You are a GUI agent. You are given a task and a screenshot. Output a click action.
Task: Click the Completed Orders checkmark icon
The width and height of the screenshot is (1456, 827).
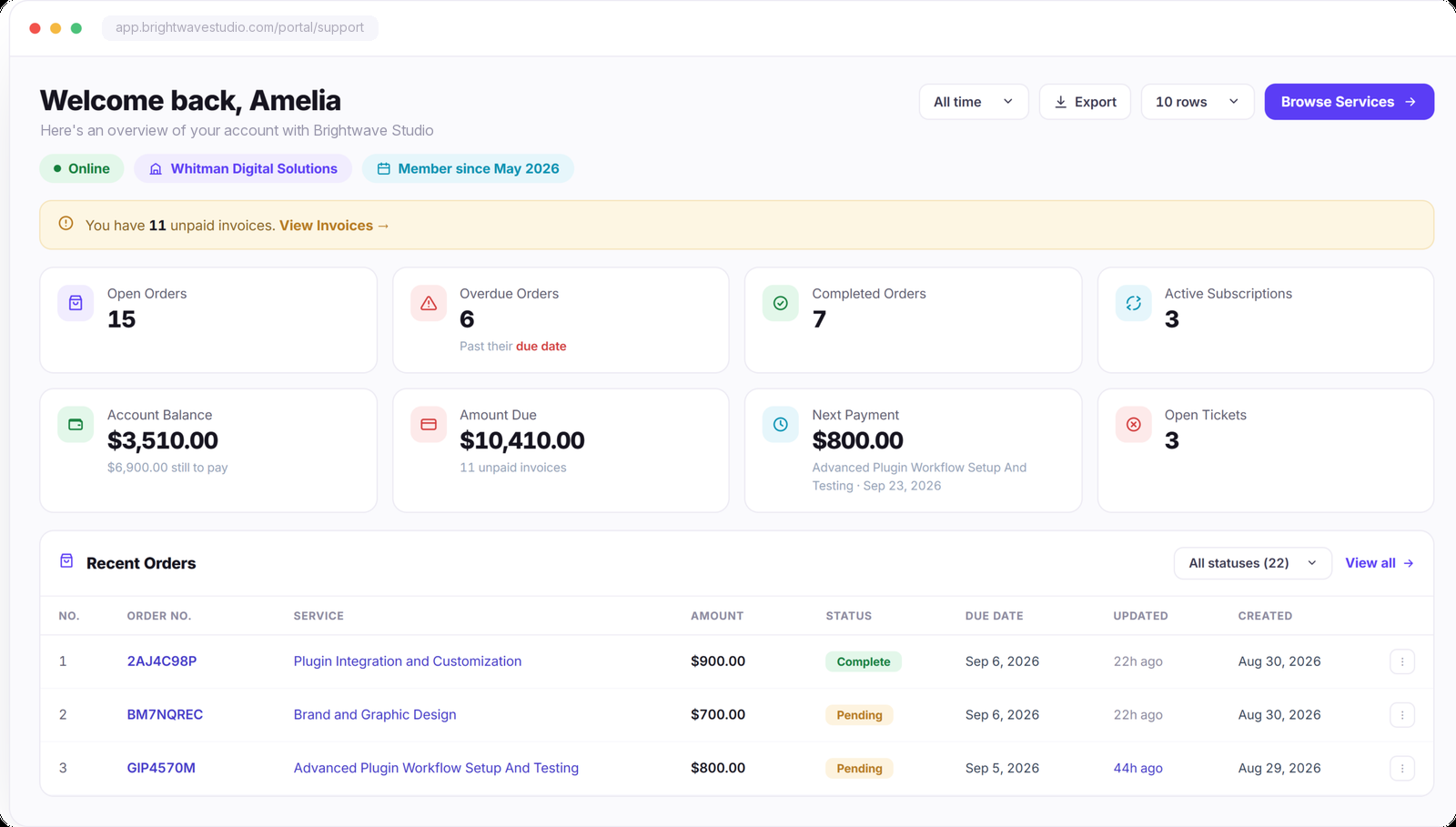coord(781,304)
